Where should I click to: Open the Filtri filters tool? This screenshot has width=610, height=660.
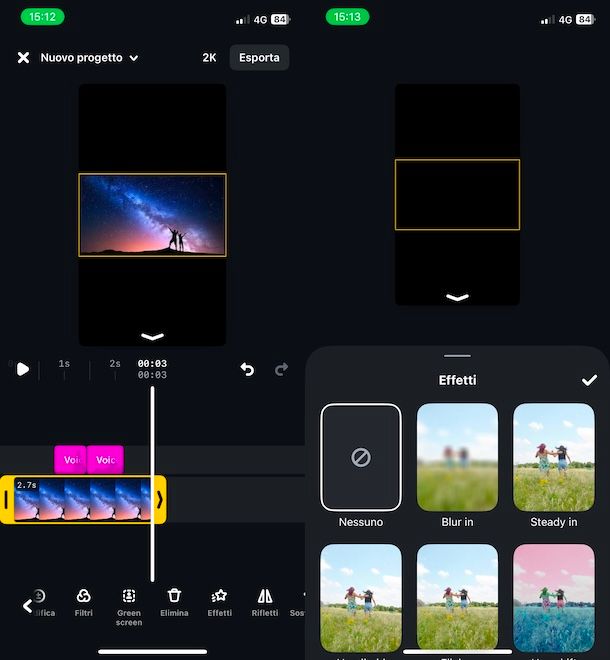84,601
